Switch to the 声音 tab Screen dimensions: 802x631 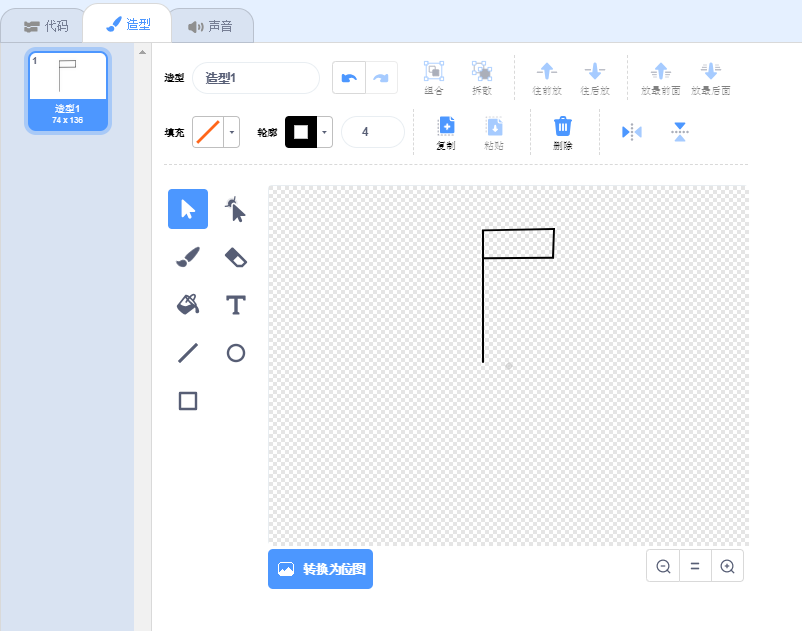coord(211,26)
